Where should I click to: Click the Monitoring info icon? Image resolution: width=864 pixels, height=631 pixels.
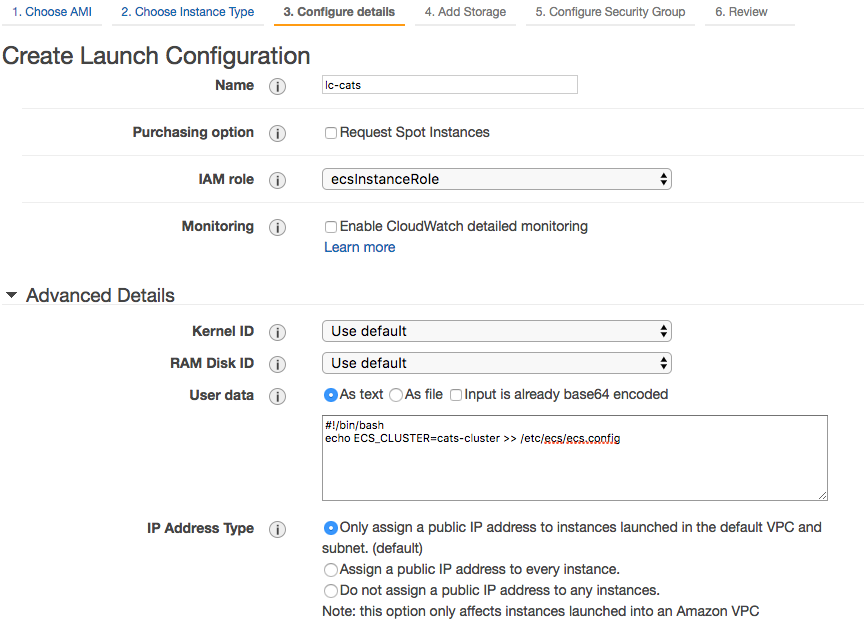pos(278,227)
